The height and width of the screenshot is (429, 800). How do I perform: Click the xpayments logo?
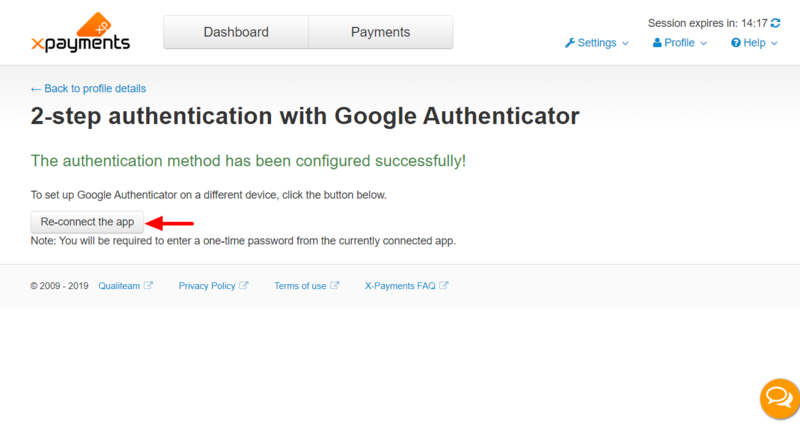[81, 32]
